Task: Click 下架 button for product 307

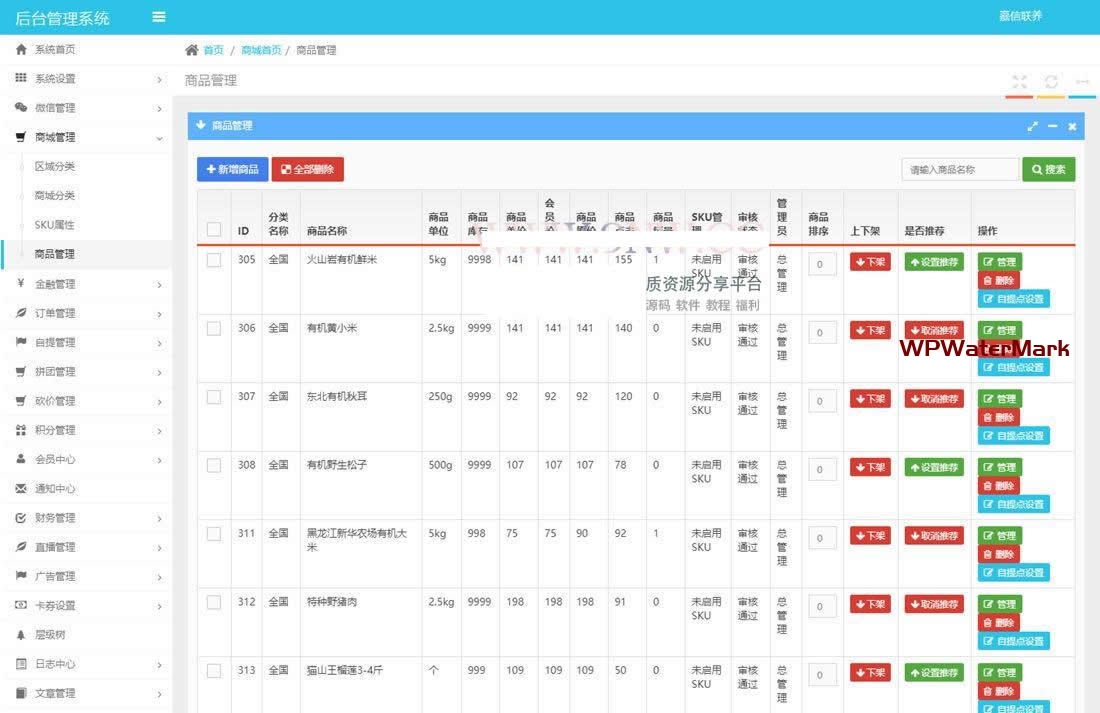Action: (870, 399)
